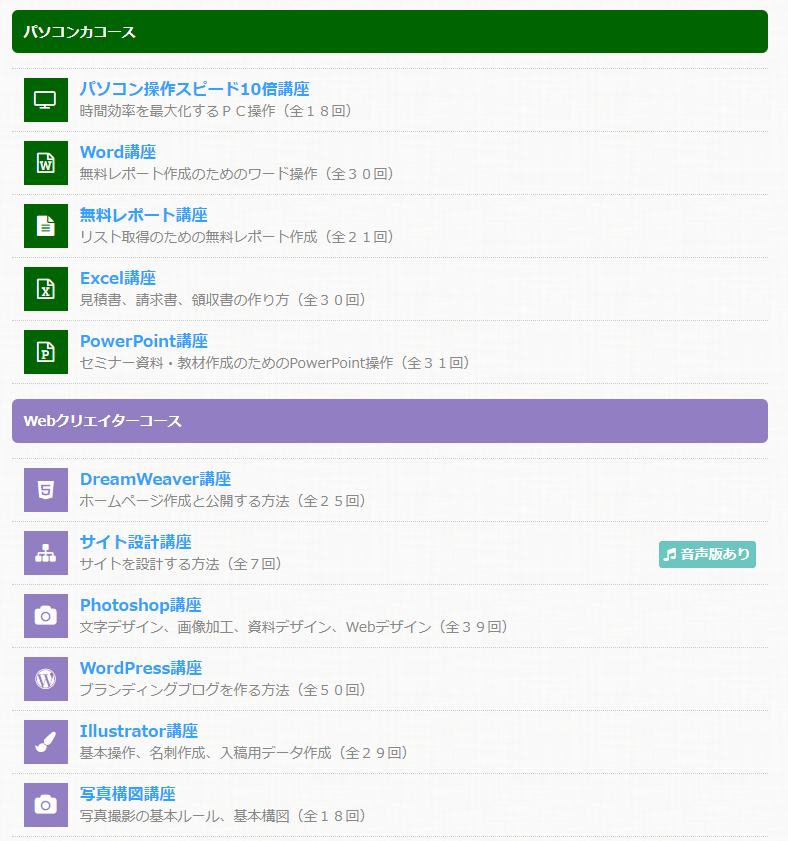This screenshot has width=788, height=841.
Task: Open the Word講座 link
Action: click(x=118, y=152)
